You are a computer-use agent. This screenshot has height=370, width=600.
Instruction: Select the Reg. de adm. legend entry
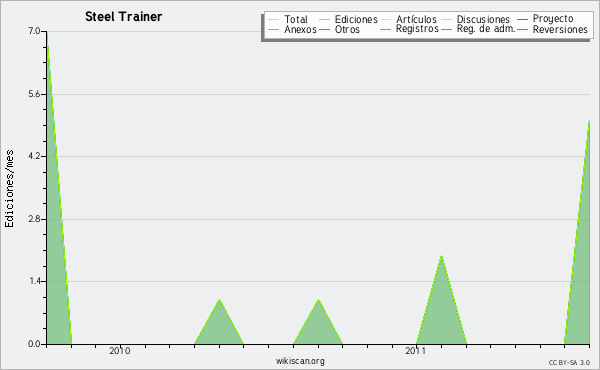(478, 29)
